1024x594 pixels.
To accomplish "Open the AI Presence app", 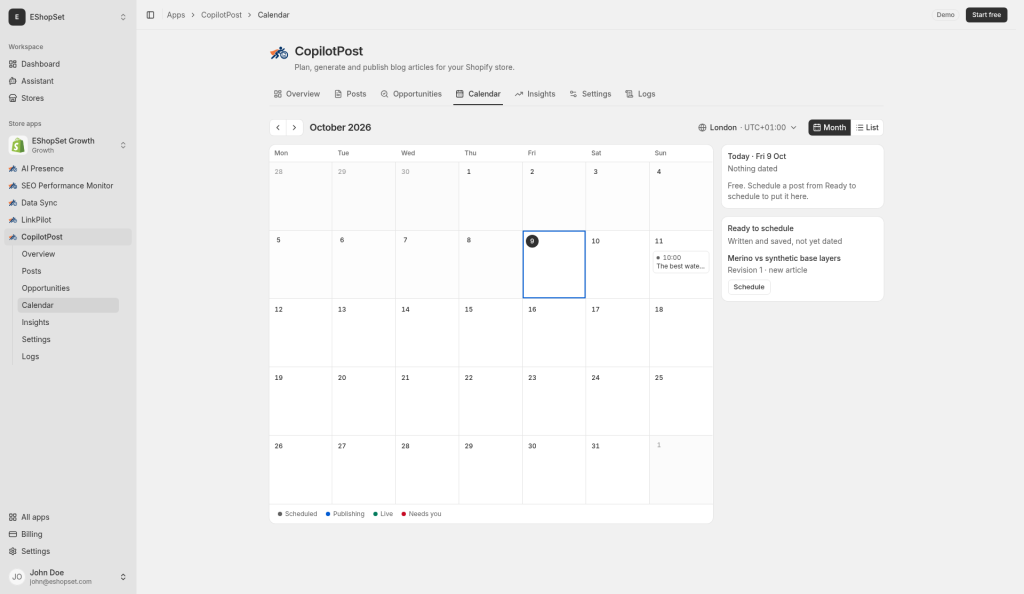I will click(68, 168).
